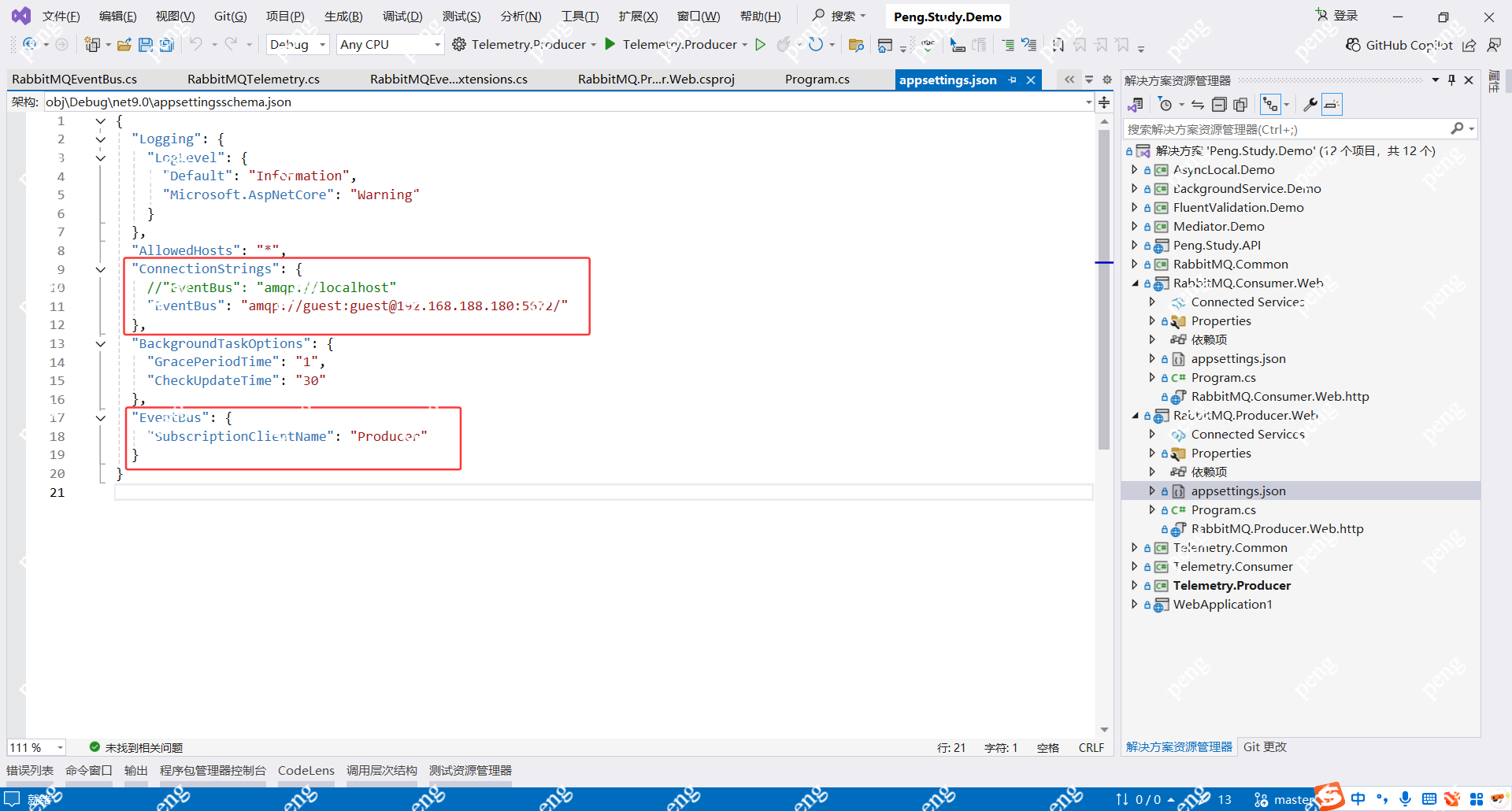
Task: Click the editor tab settings gear icon
Action: coord(1107,80)
